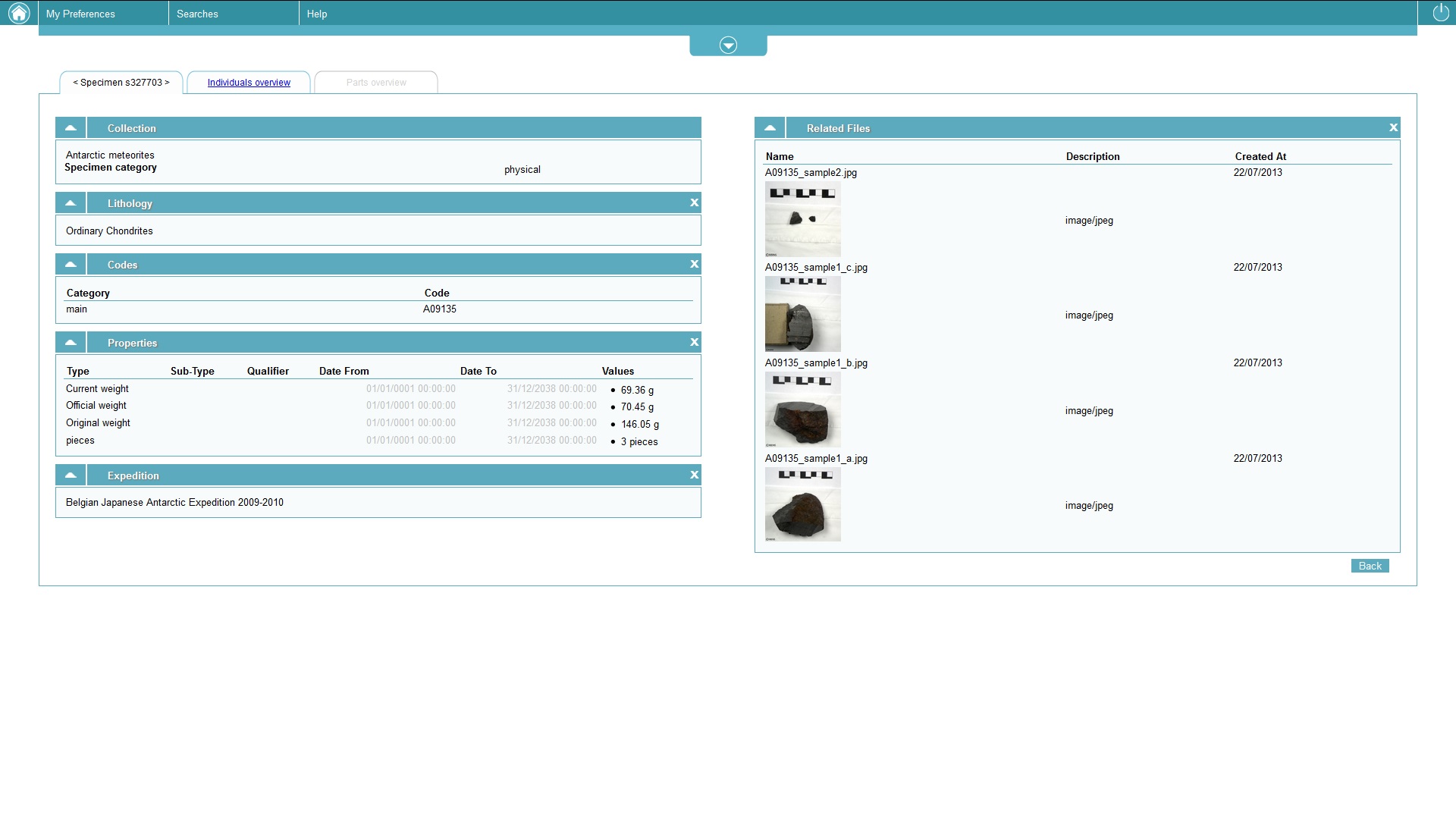This screenshot has height=819, width=1456.
Task: Close the Properties widget with X
Action: [694, 343]
